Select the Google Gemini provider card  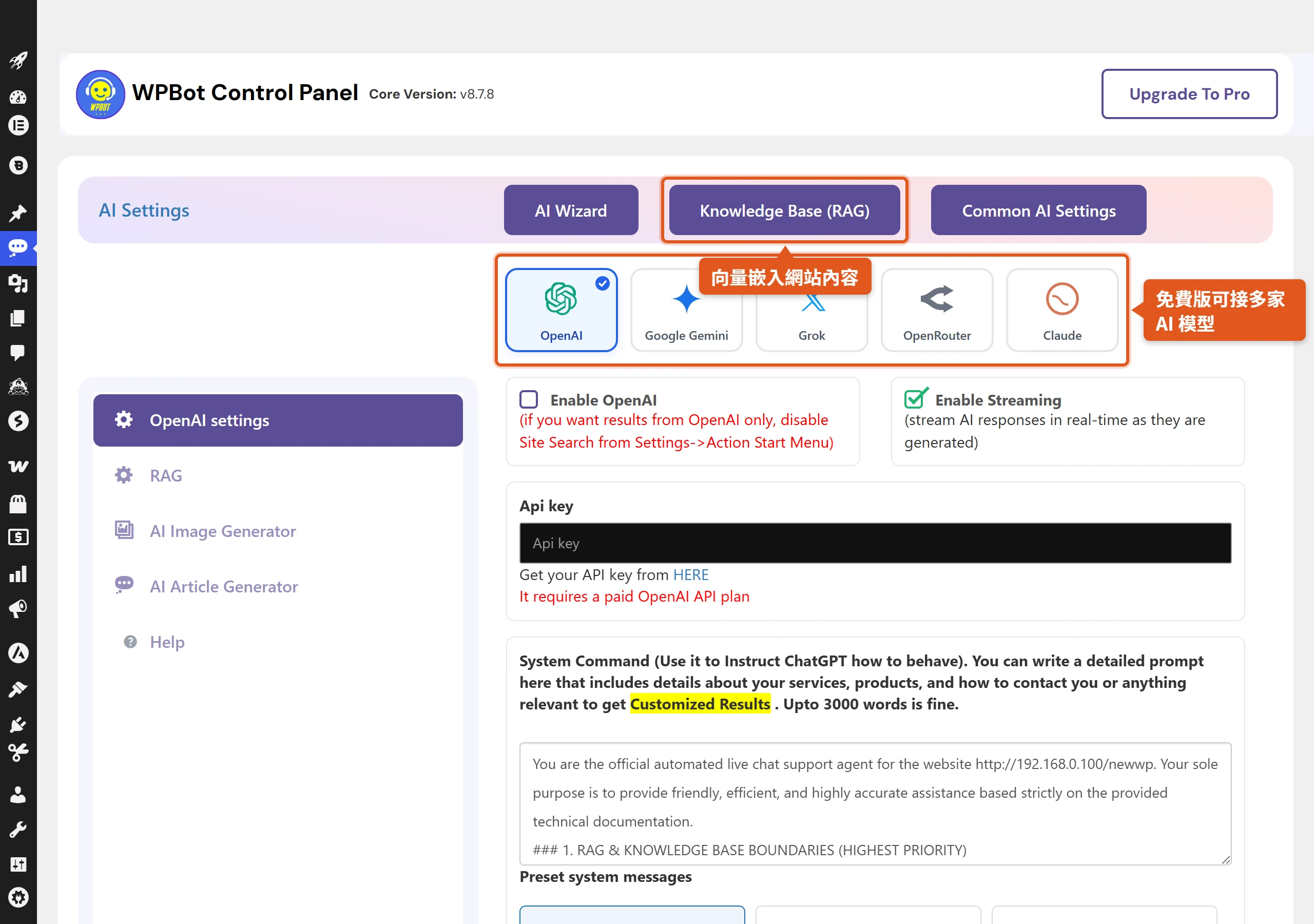click(686, 310)
